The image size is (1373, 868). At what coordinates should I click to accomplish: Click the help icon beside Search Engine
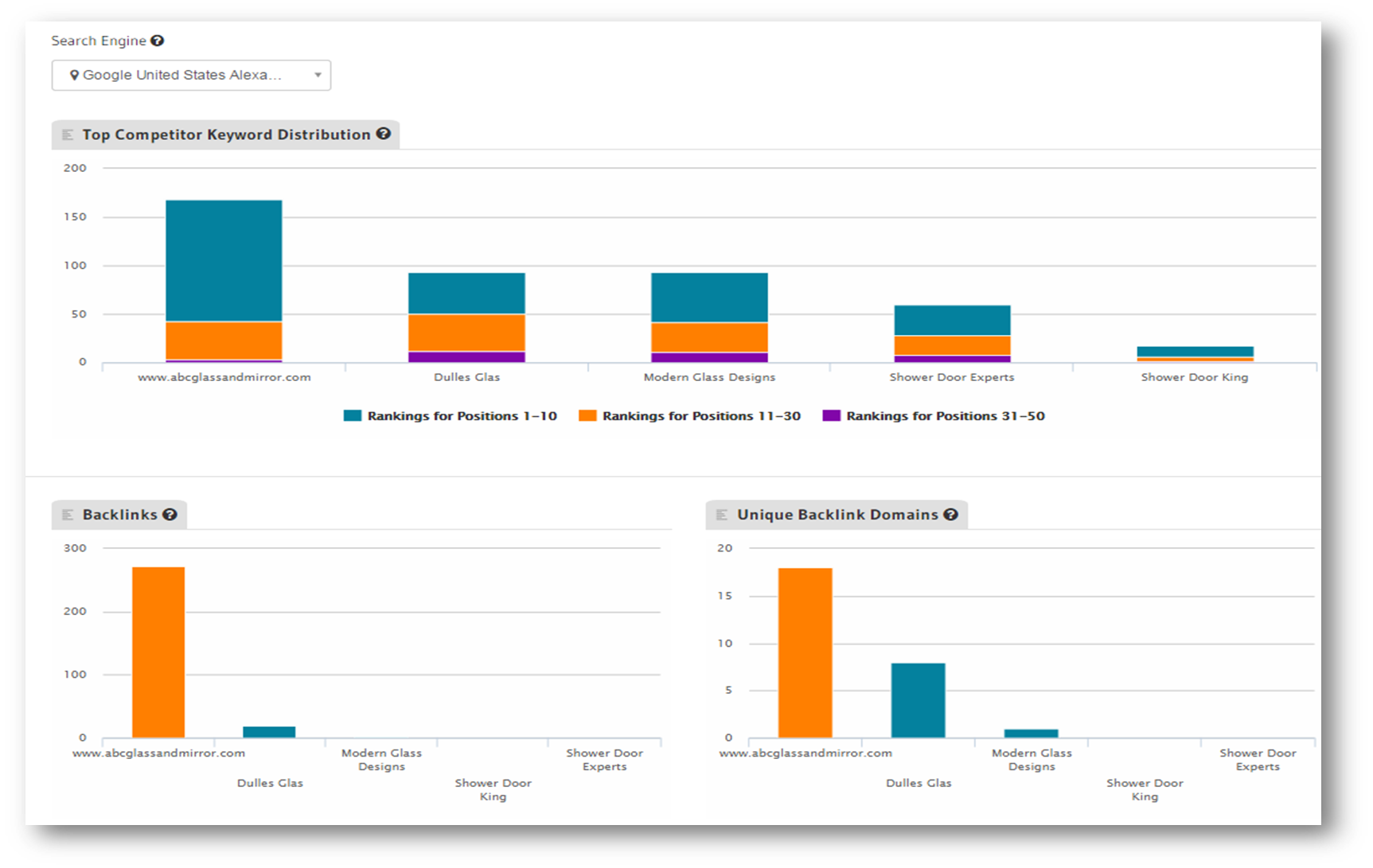click(158, 41)
